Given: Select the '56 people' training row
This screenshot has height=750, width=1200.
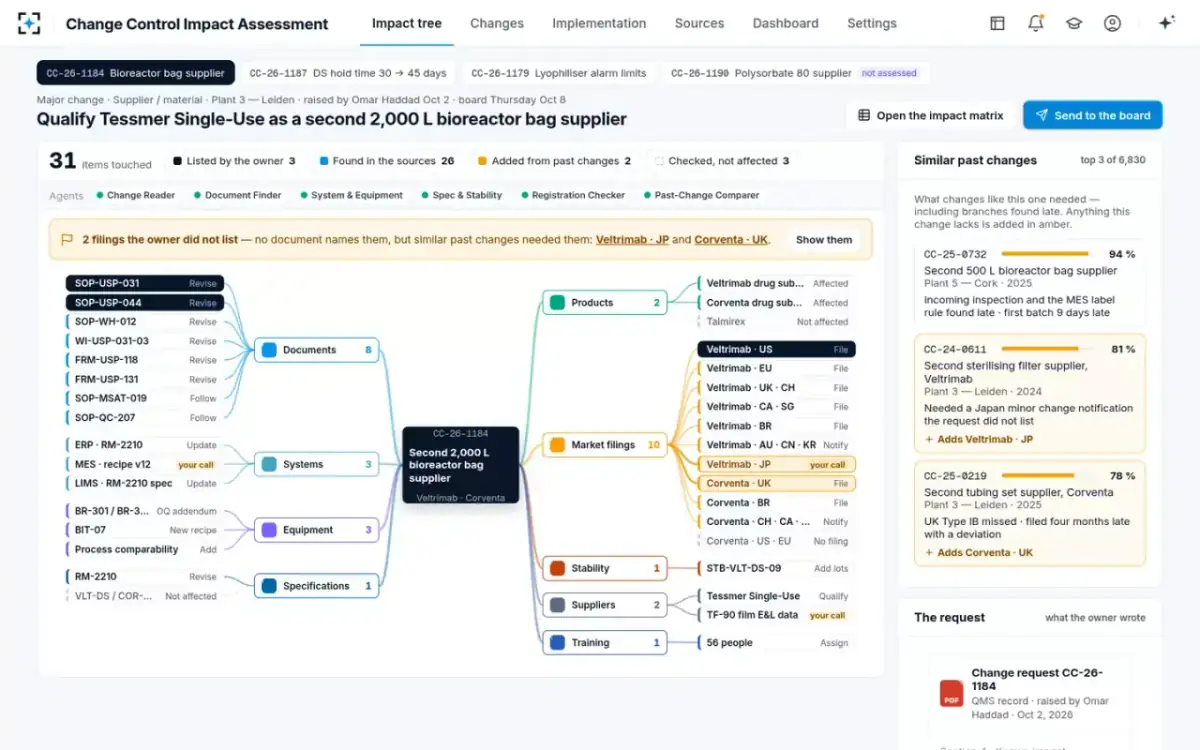Looking at the screenshot, I should click(x=776, y=643).
